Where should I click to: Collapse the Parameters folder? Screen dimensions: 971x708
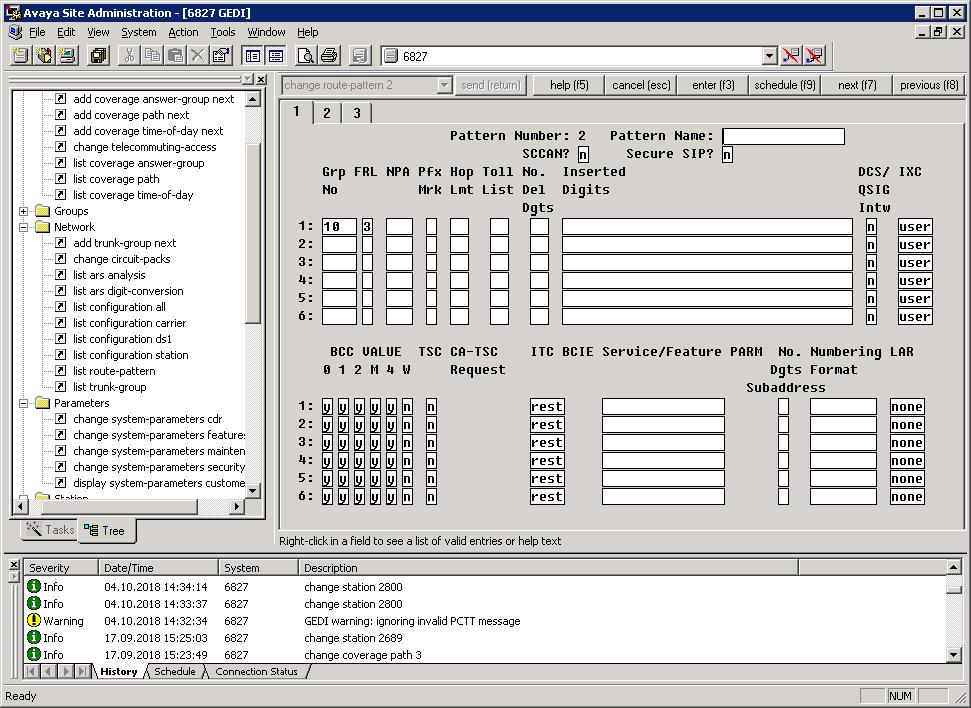(24, 403)
